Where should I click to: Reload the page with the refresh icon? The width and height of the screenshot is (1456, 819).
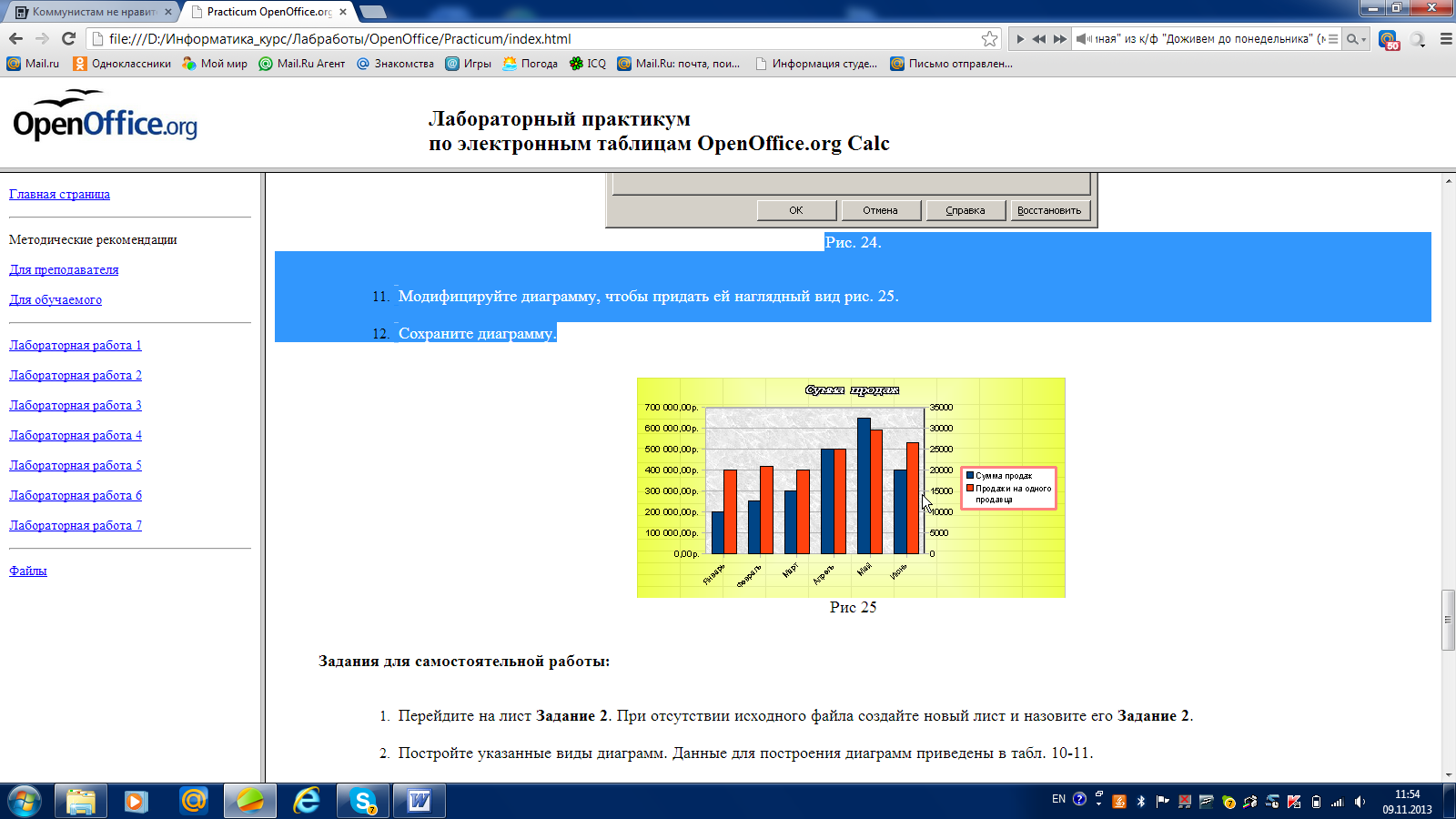pos(68,38)
